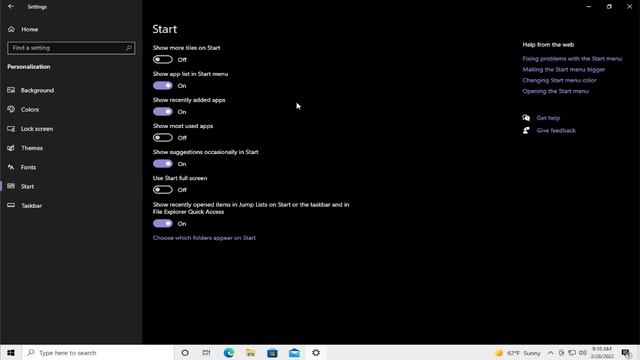Open the sunny weather widget

[518, 353]
